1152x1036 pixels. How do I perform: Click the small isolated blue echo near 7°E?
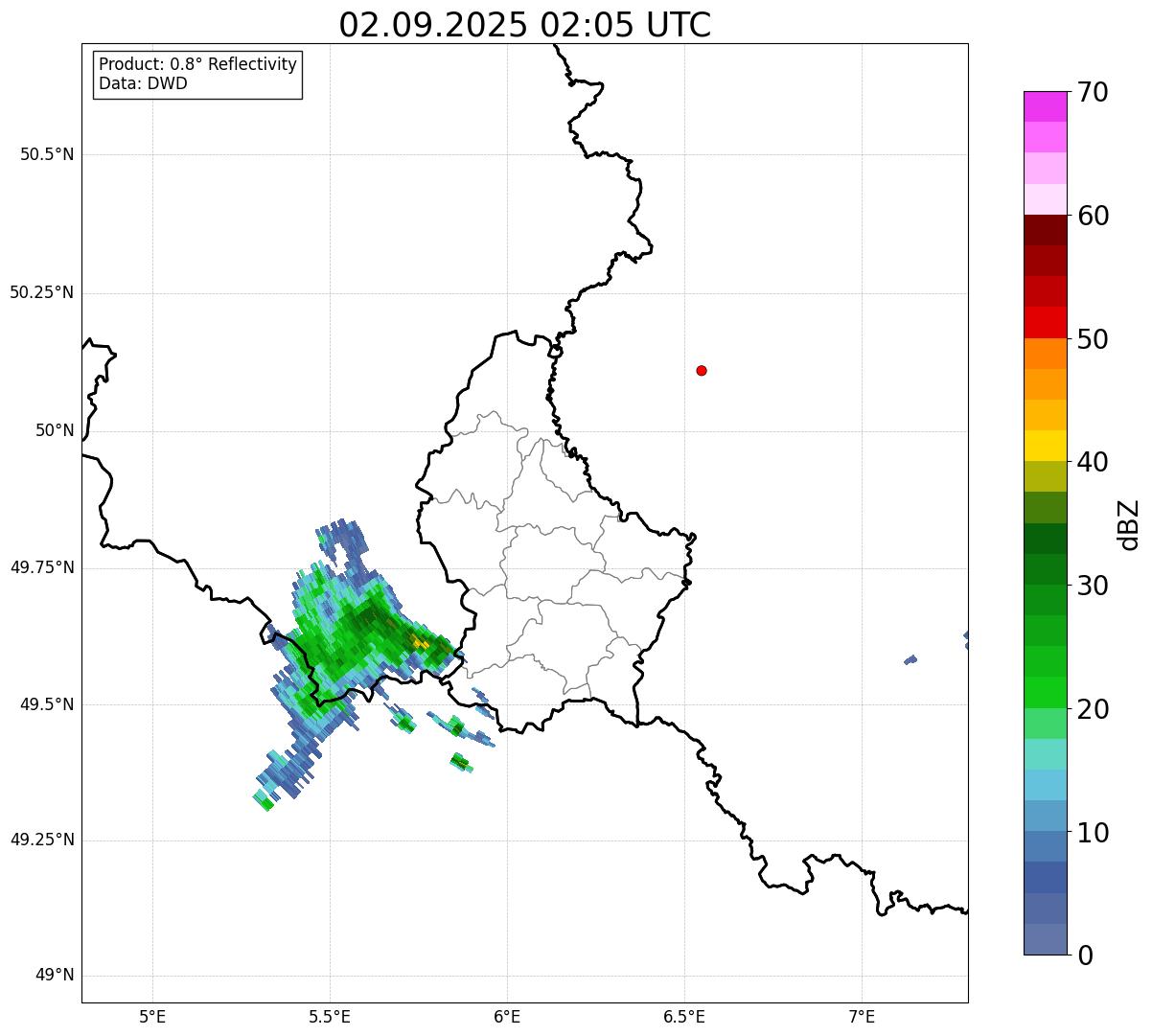[x=910, y=659]
